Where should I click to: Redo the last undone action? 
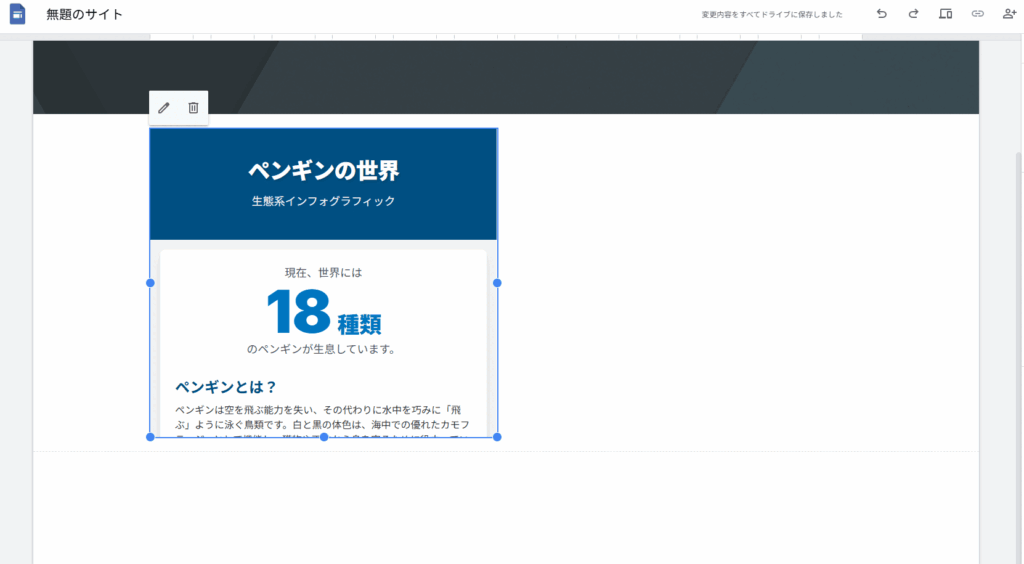point(913,14)
